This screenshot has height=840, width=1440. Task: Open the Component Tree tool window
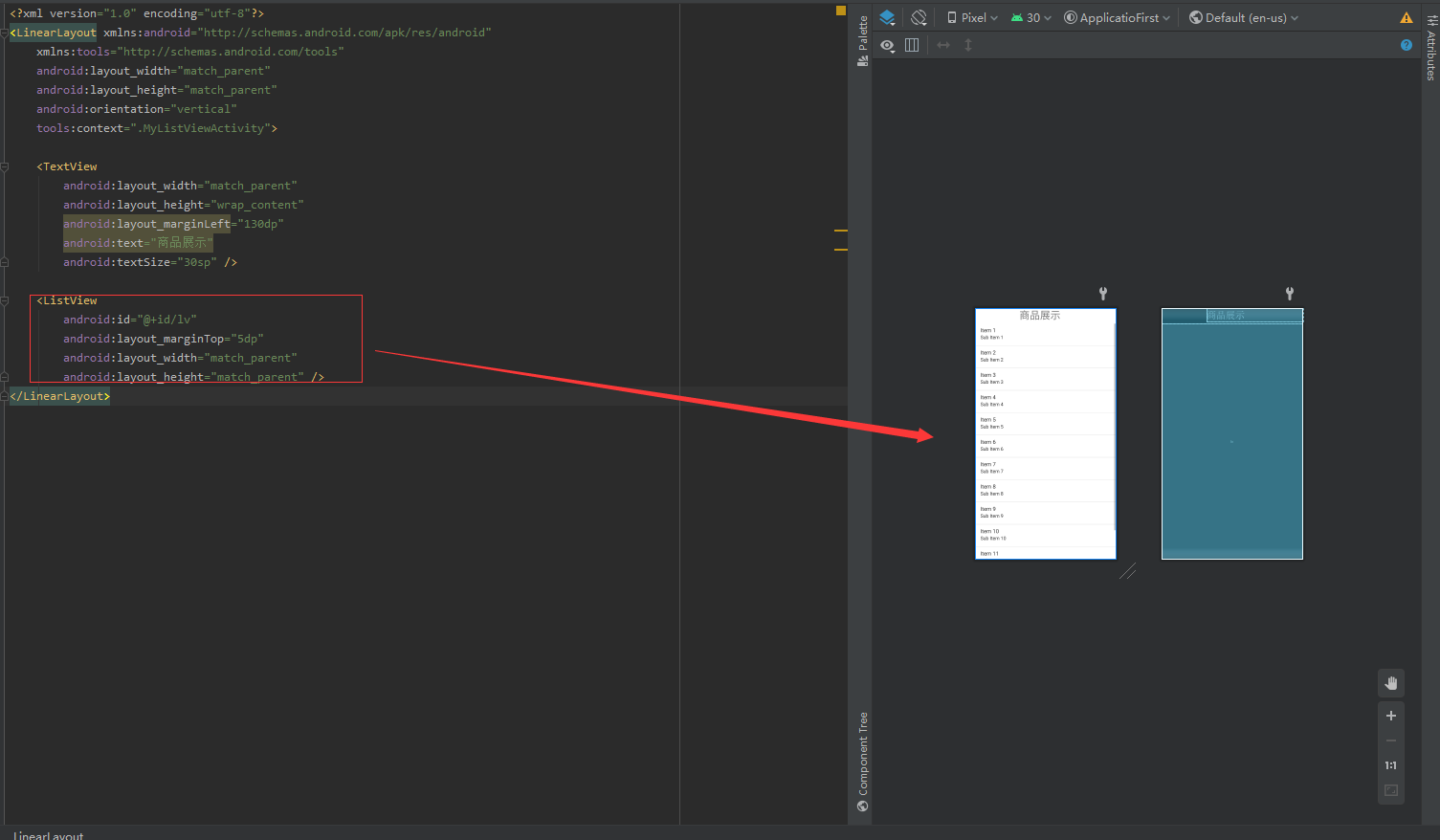(x=863, y=762)
